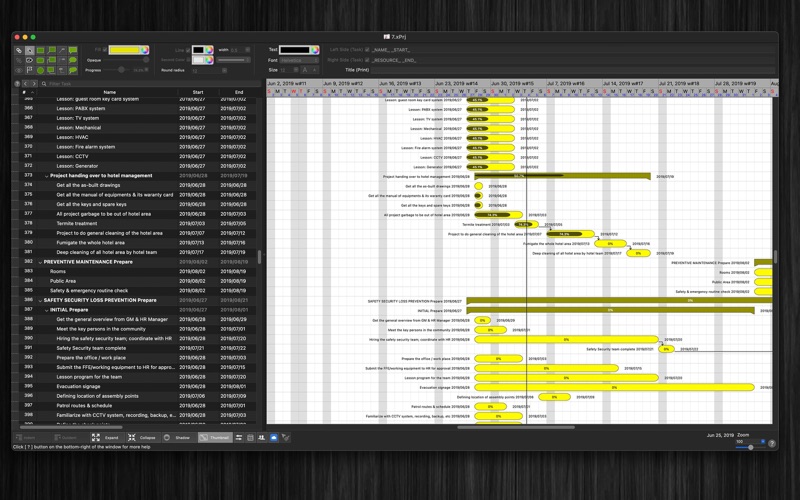Click the Filter Task search field
Viewport: 800px width, 500px height.
tap(151, 84)
